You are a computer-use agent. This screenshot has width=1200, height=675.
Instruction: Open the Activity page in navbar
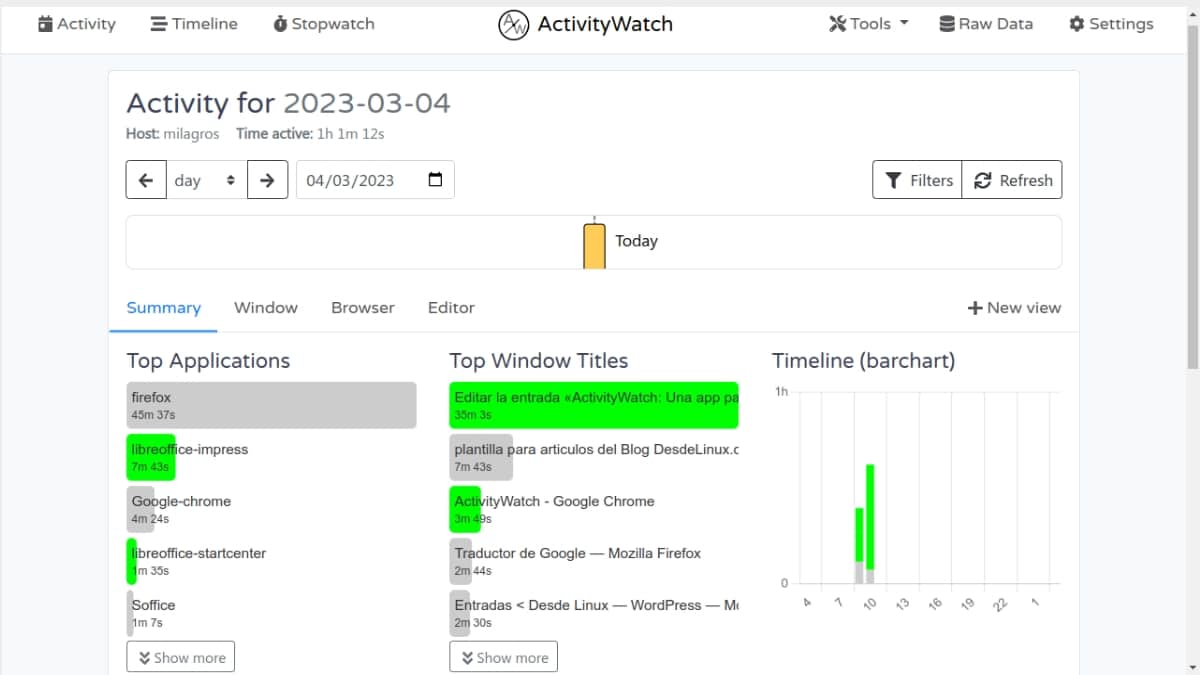(x=77, y=24)
